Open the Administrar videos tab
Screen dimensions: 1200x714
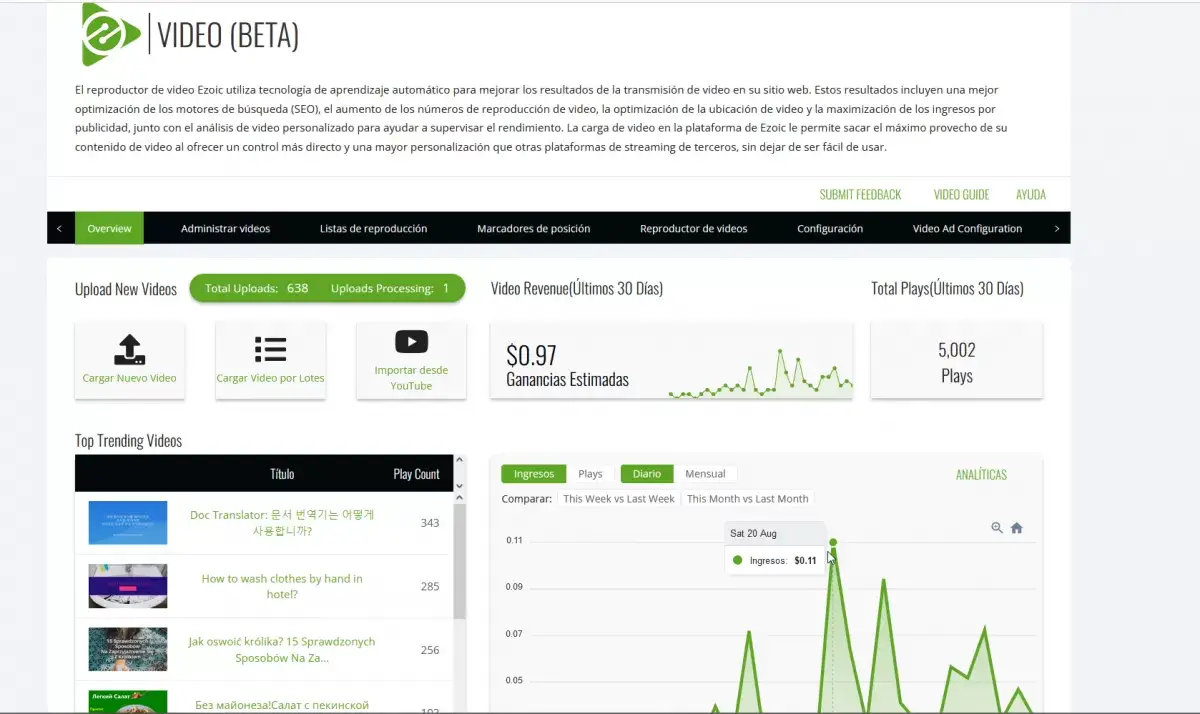(x=225, y=229)
